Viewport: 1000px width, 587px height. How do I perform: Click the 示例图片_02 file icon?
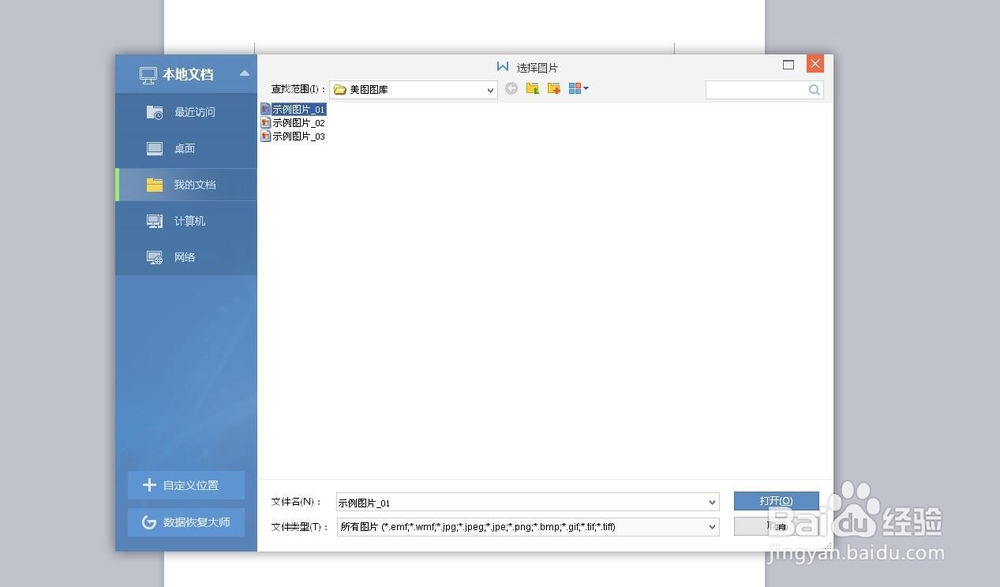click(x=265, y=123)
